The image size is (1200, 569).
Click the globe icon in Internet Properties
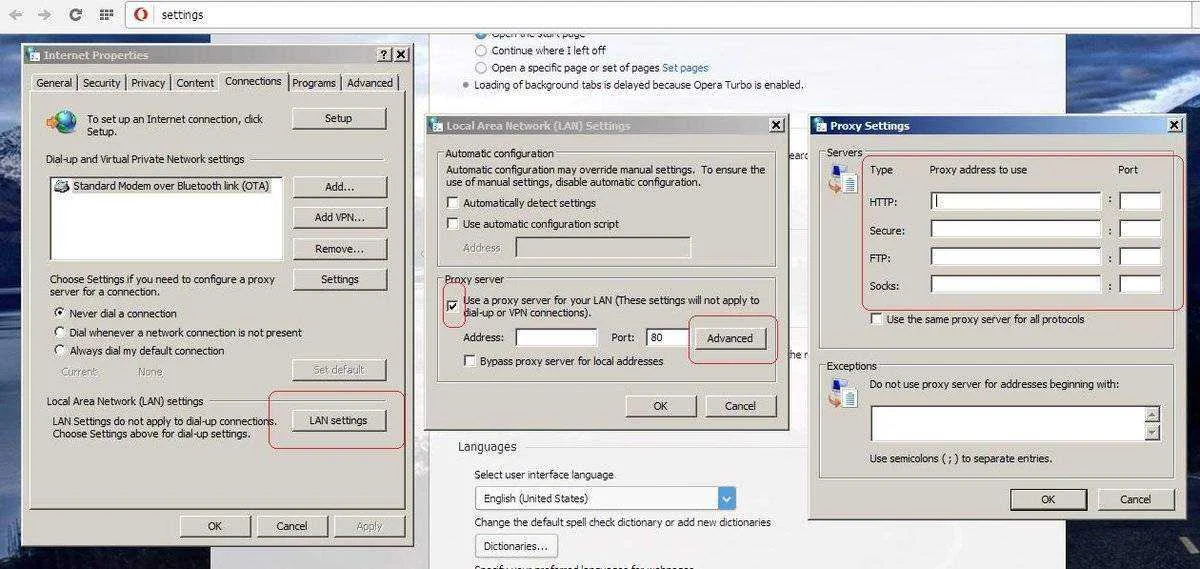click(62, 122)
